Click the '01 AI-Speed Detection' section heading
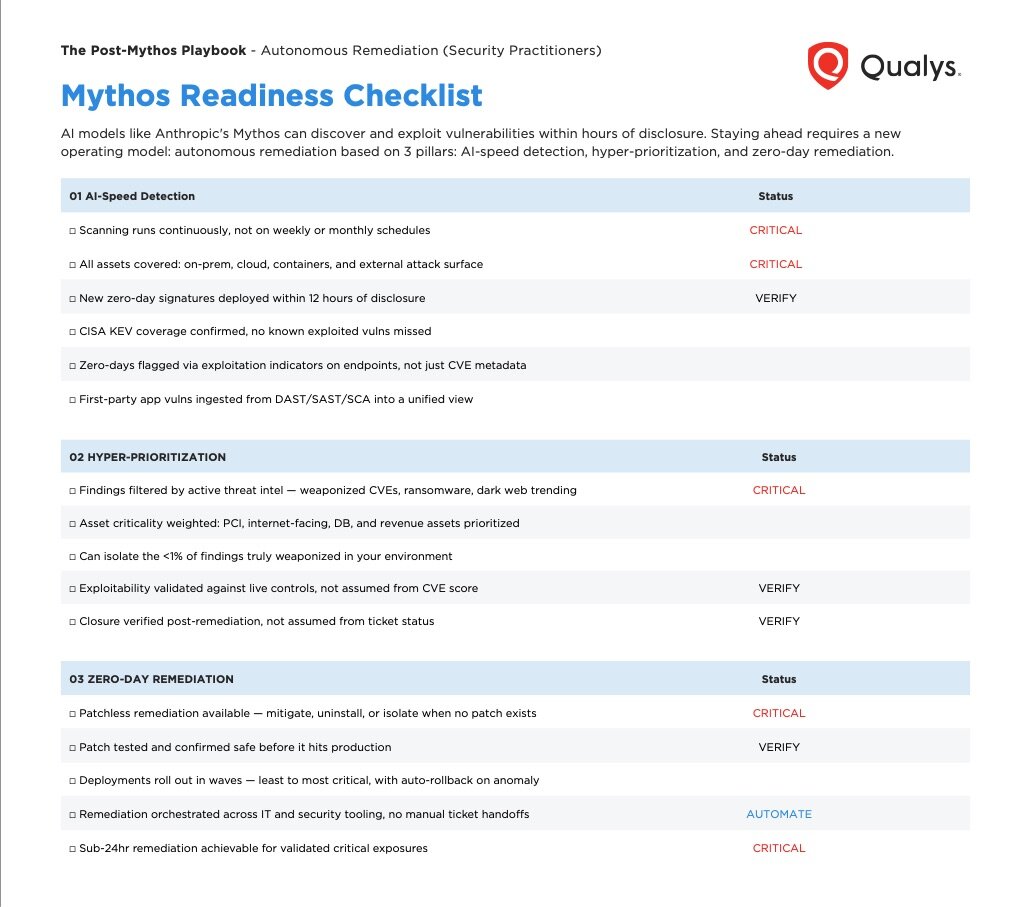 [132, 196]
